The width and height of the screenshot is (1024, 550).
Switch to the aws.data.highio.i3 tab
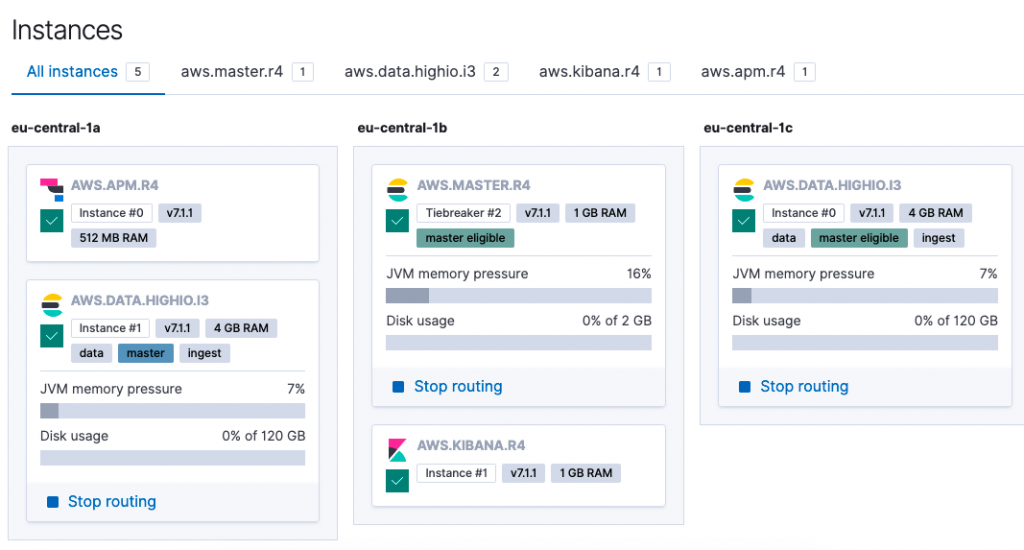[426, 72]
